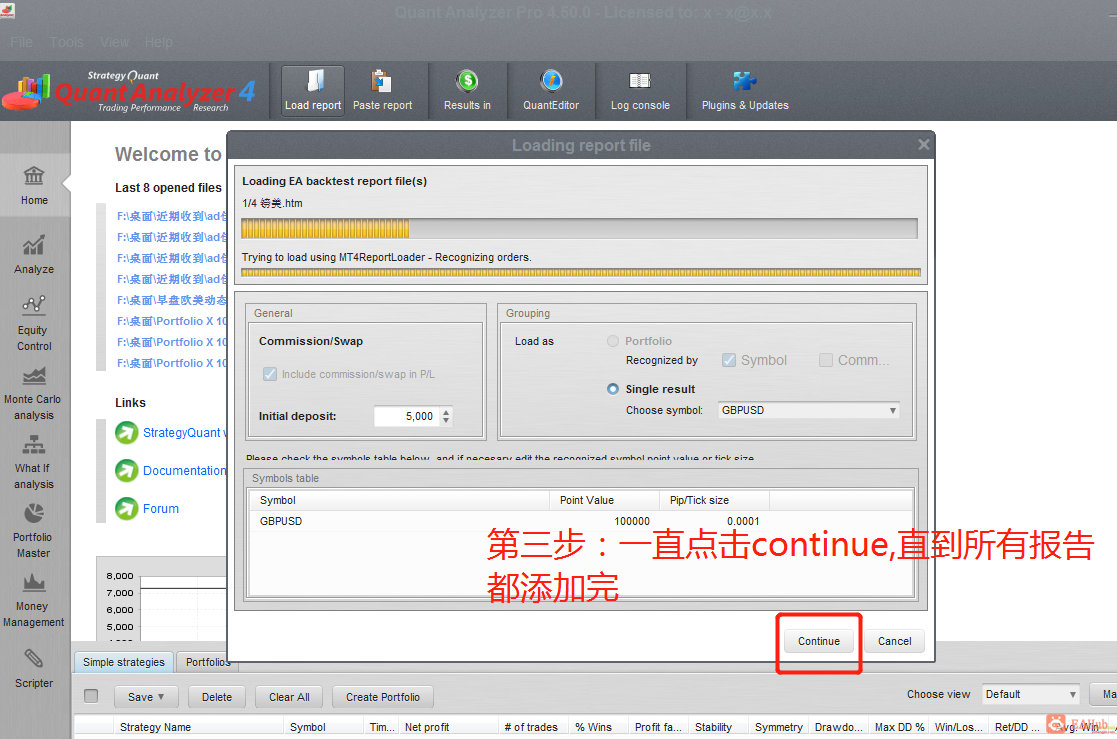Click the Create Portfolio button

click(383, 697)
